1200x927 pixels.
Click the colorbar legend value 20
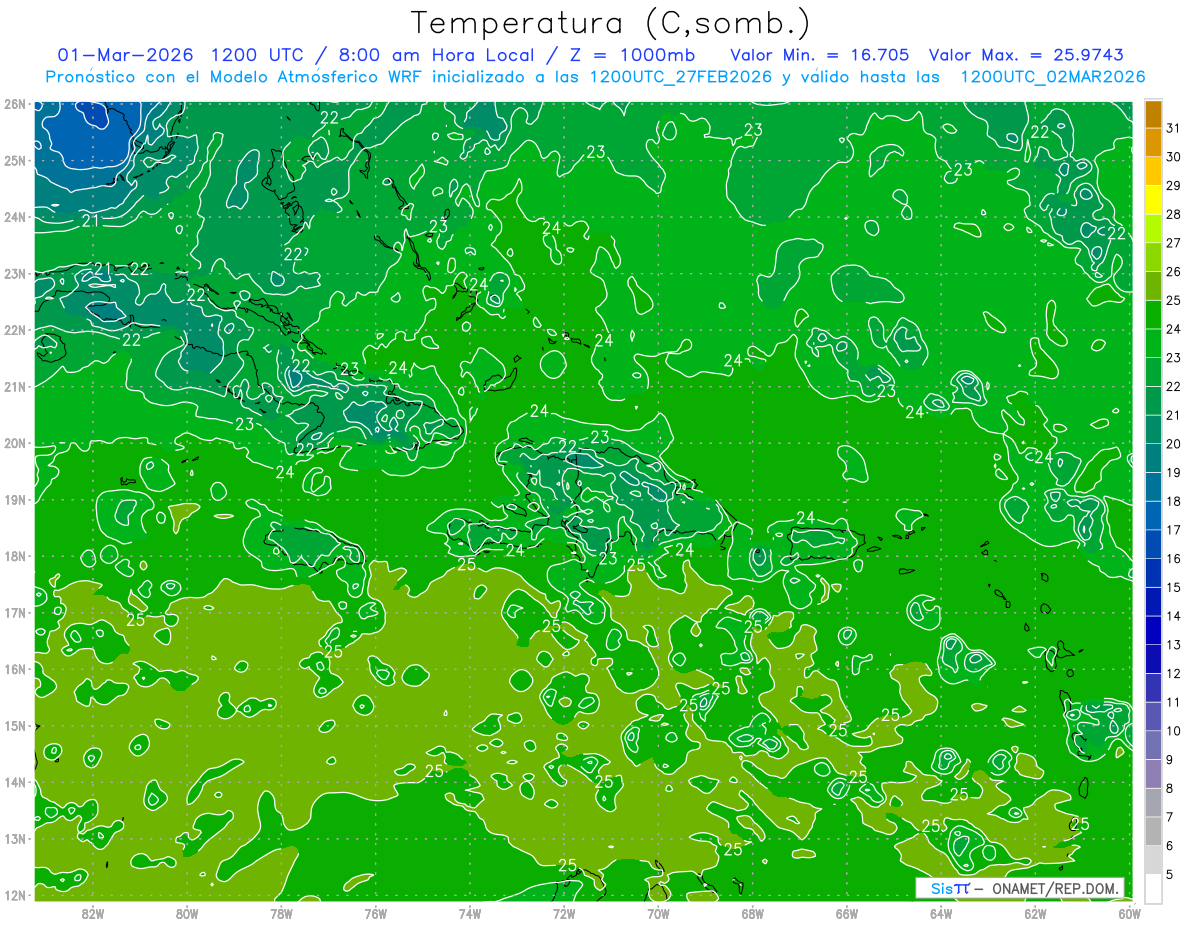1174,444
